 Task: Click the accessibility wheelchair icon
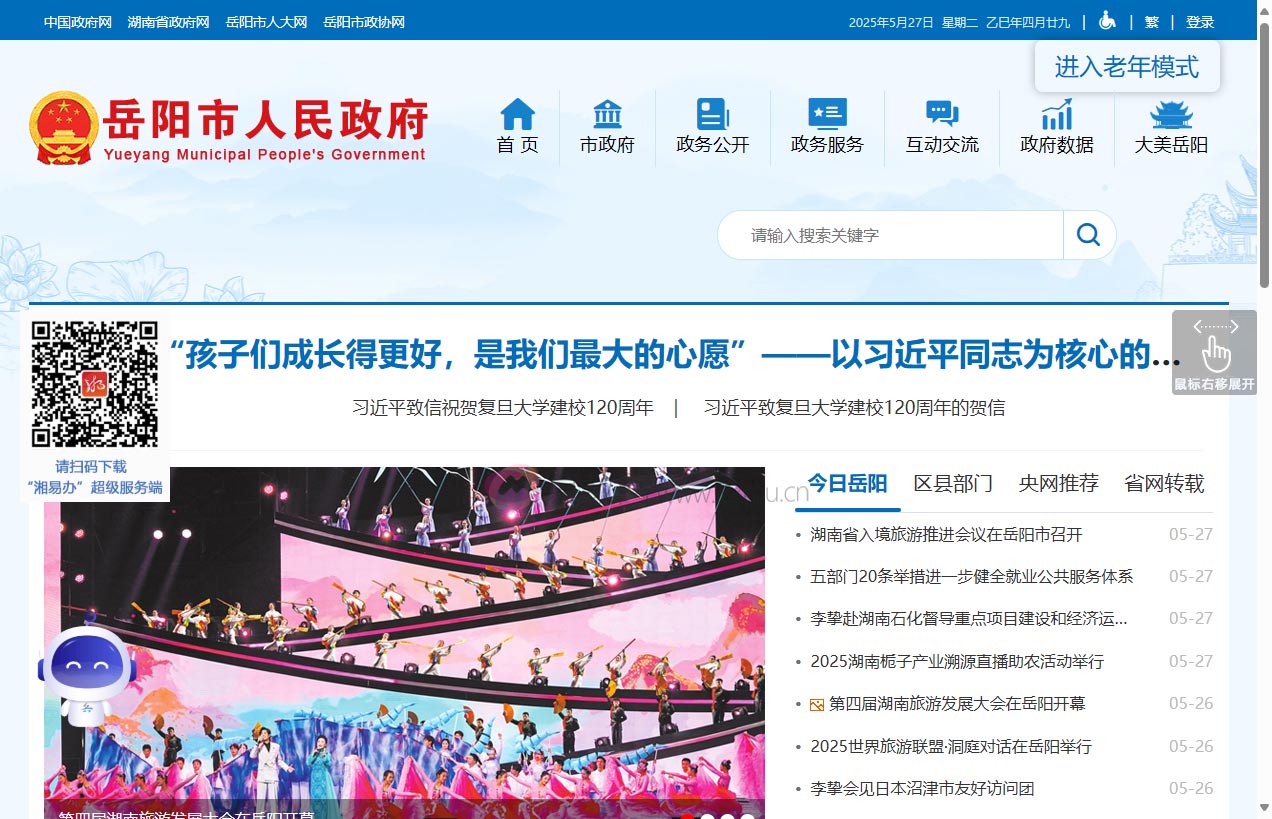pyautogui.click(x=1107, y=20)
